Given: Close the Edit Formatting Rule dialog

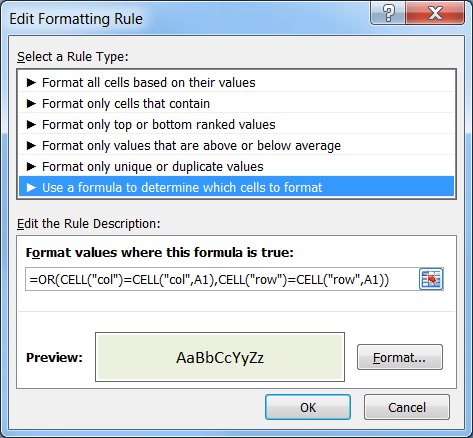Looking at the screenshot, I should click(435, 13).
